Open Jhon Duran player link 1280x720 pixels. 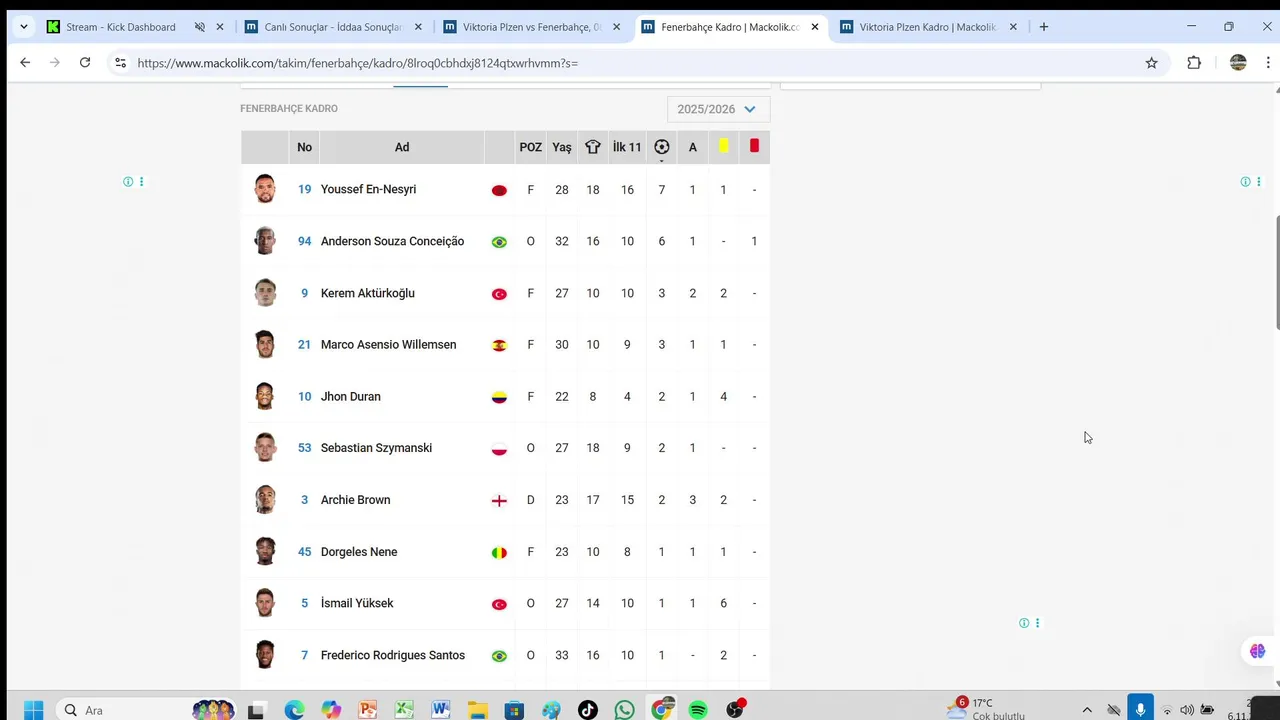pyautogui.click(x=350, y=396)
